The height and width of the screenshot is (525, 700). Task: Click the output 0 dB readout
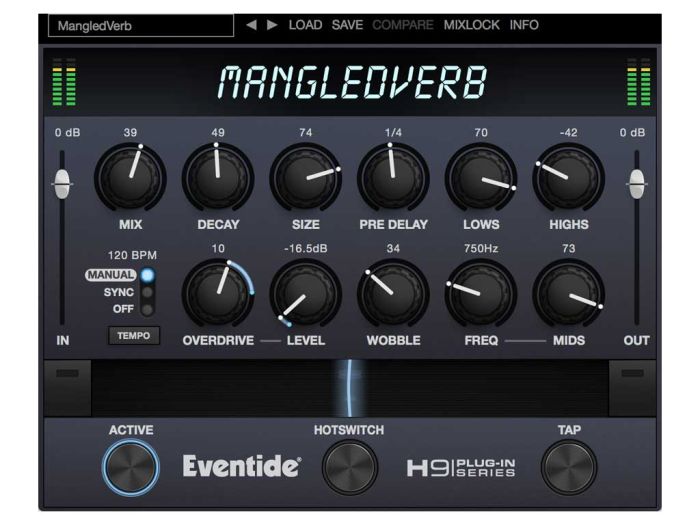632,133
